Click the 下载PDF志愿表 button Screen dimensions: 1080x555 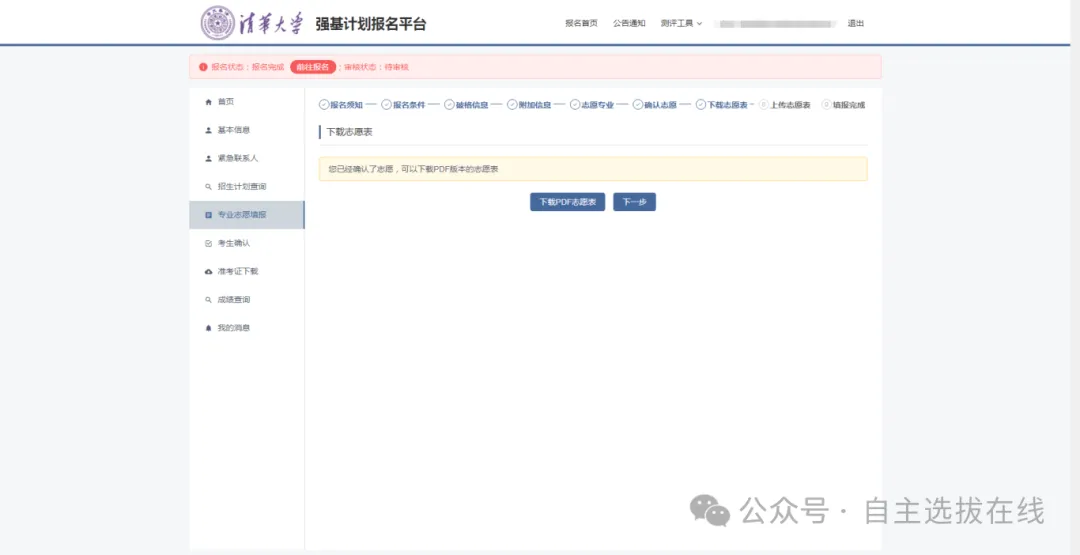pyautogui.click(x=567, y=202)
